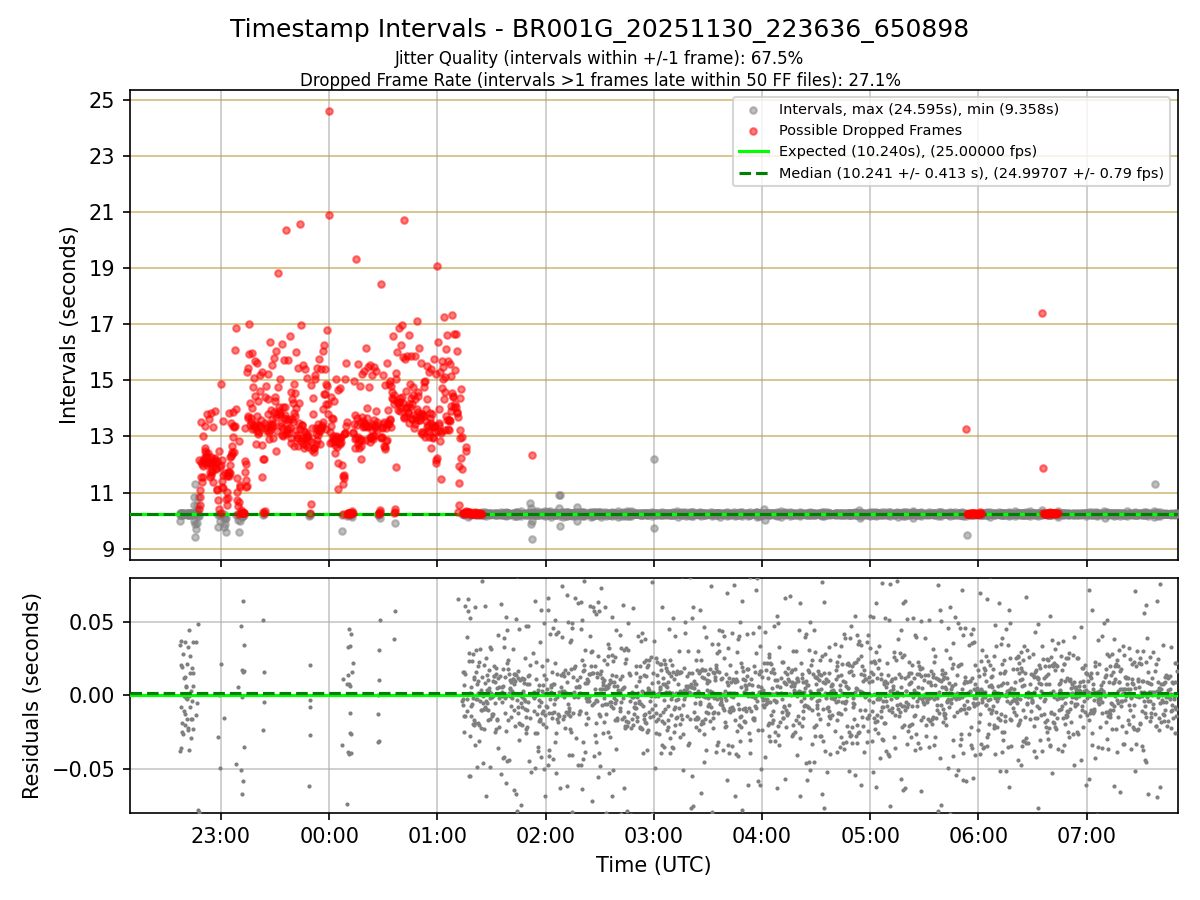Click the "Residuals (seconds)" y-axis label

point(32,696)
